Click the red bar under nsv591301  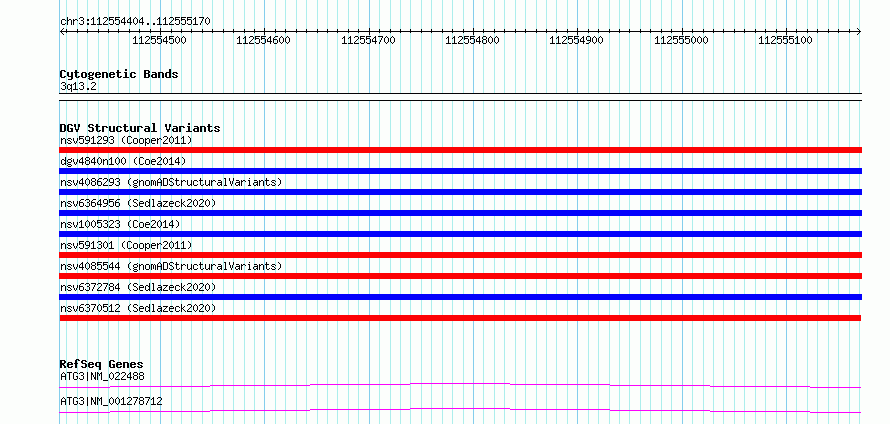point(460,255)
